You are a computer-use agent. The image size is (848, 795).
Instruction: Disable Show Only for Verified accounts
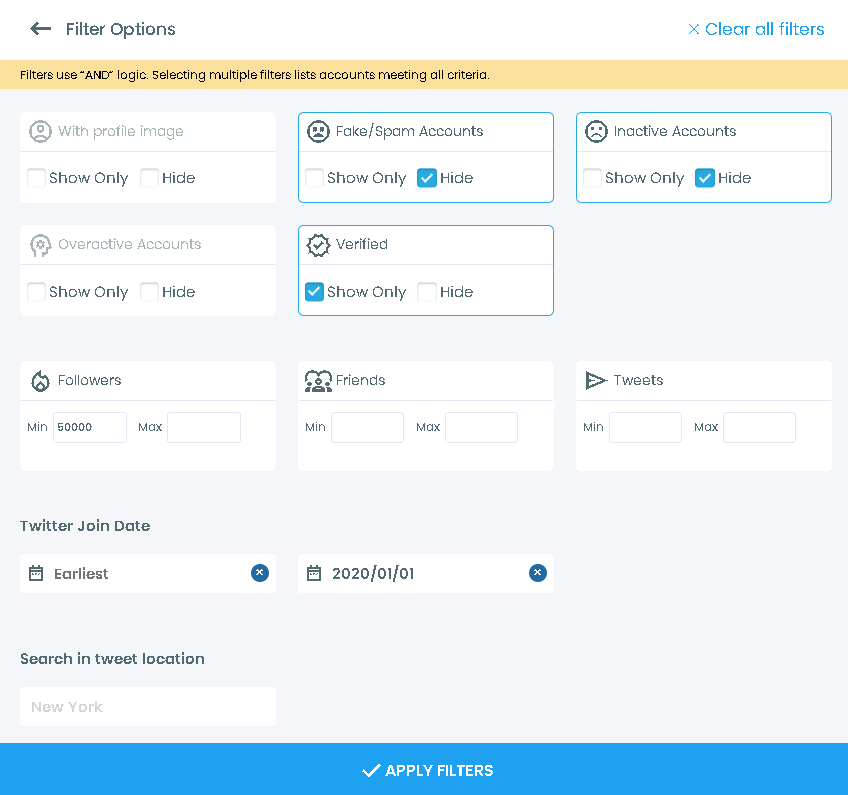(x=314, y=292)
